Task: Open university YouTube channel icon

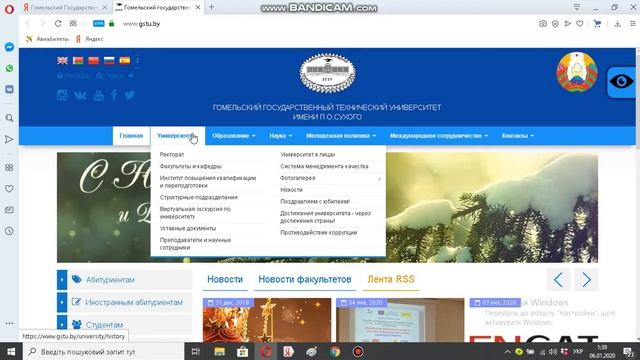Action: (x=98, y=96)
